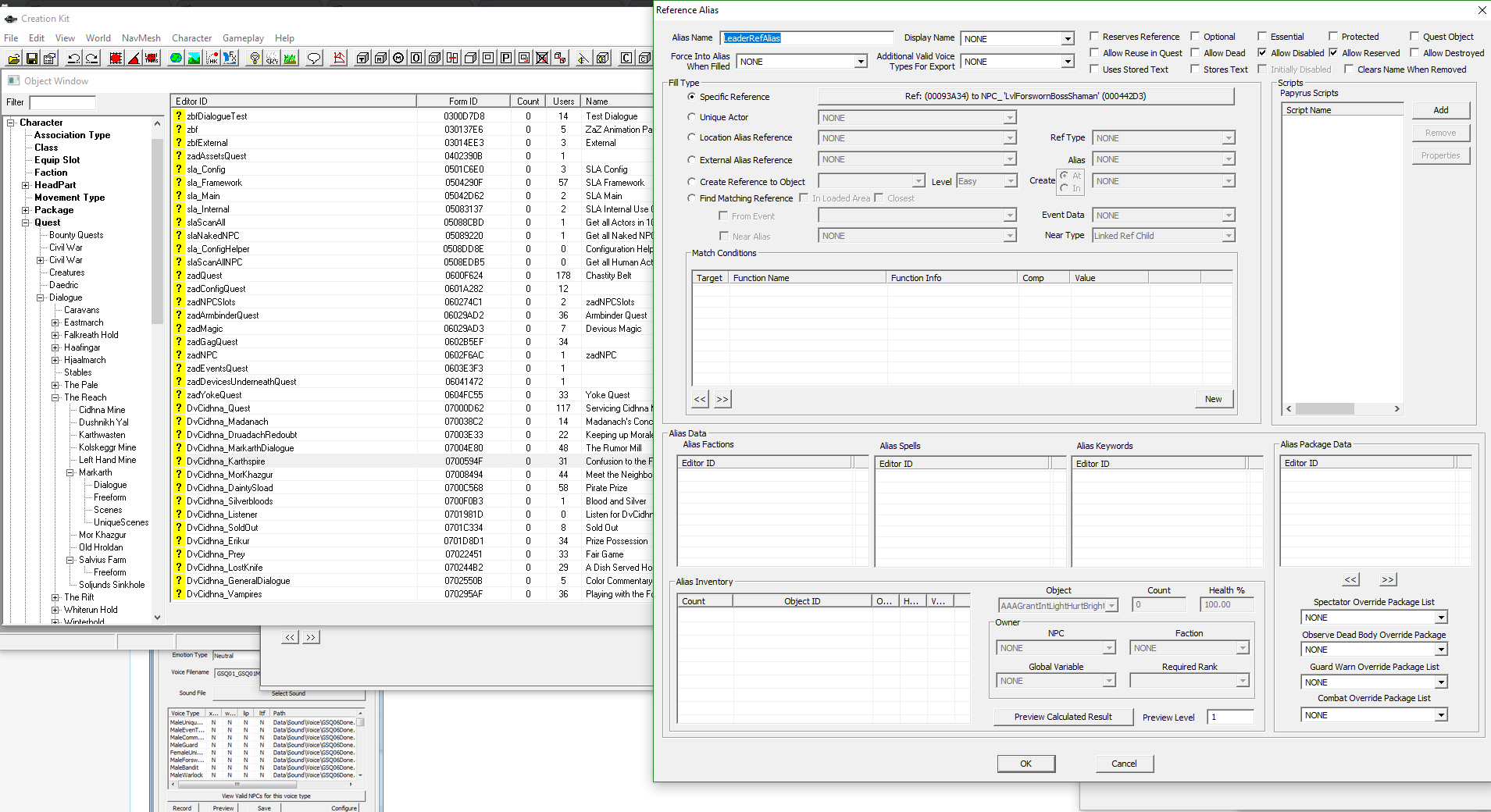Open the world globe toolbar icon

[x=176, y=58]
